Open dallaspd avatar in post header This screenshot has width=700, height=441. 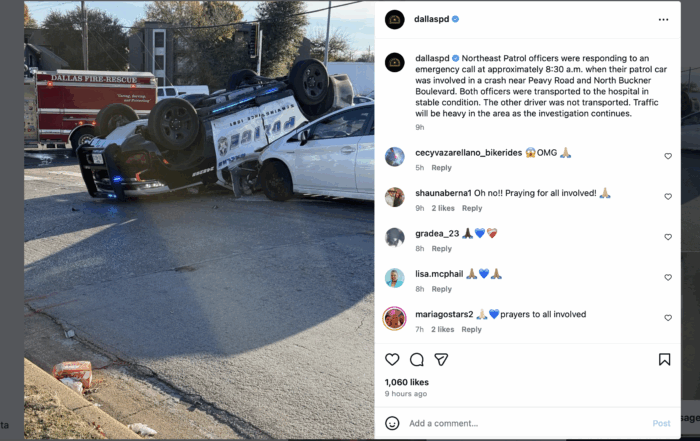[x=395, y=19]
